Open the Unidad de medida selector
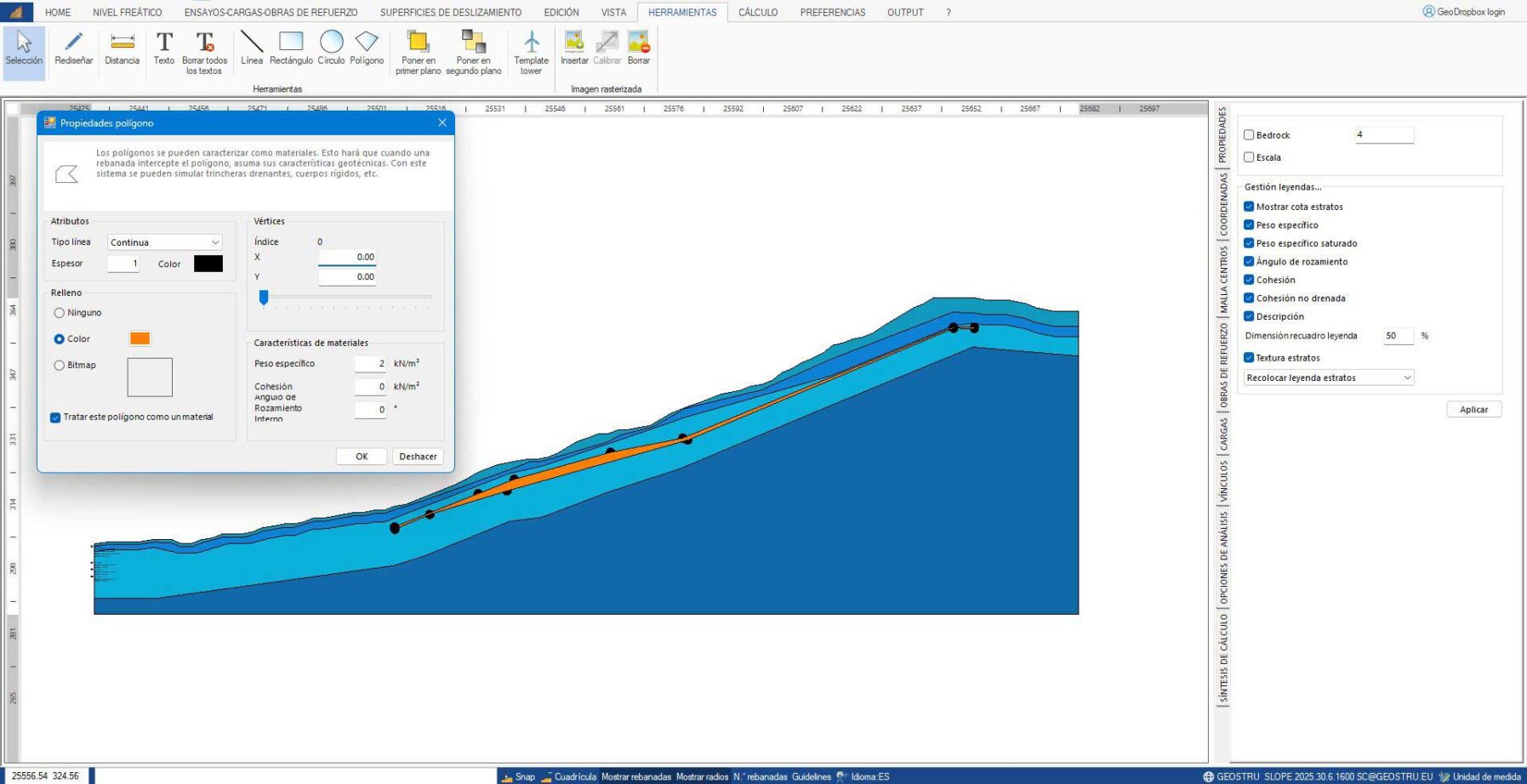The image size is (1527, 784). (1479, 776)
